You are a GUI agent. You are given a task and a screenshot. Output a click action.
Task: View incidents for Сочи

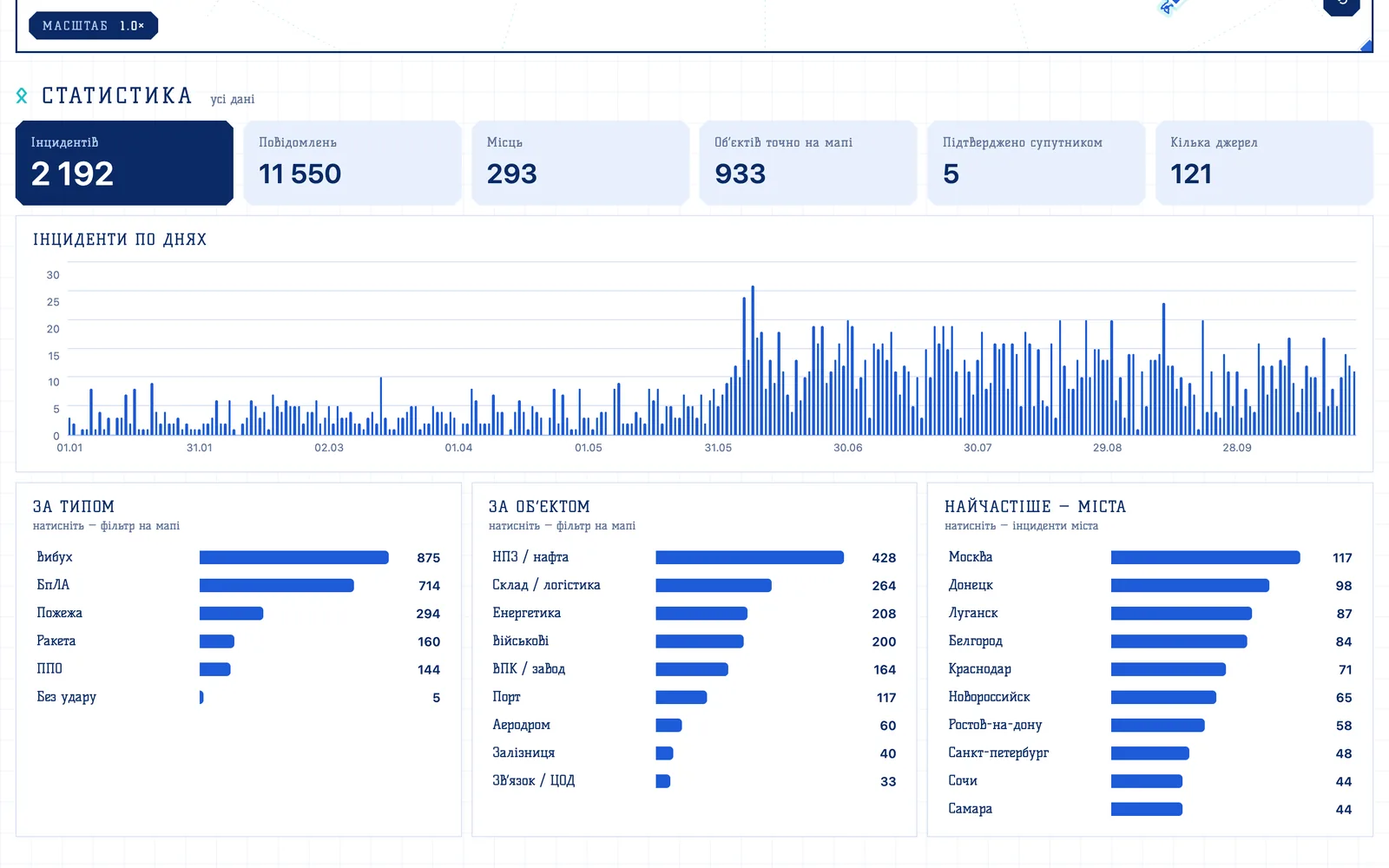[x=1150, y=781]
